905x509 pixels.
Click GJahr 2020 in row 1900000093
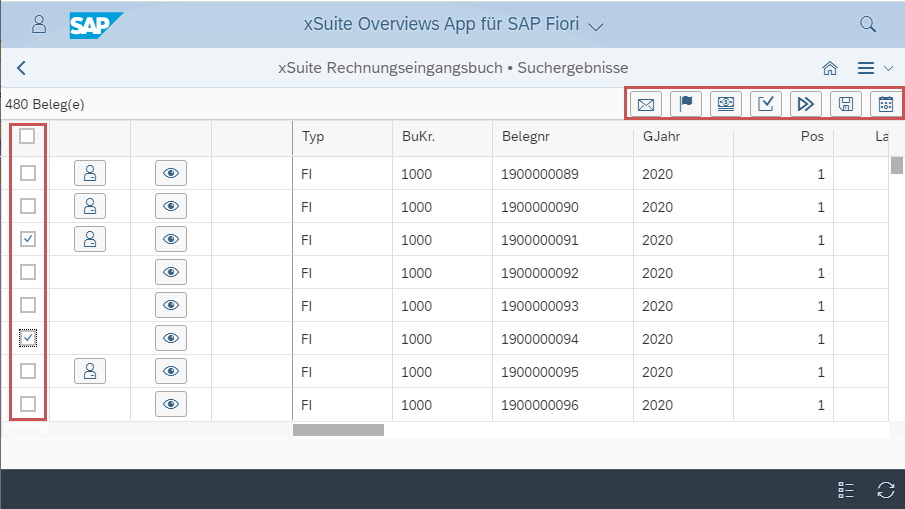point(657,306)
